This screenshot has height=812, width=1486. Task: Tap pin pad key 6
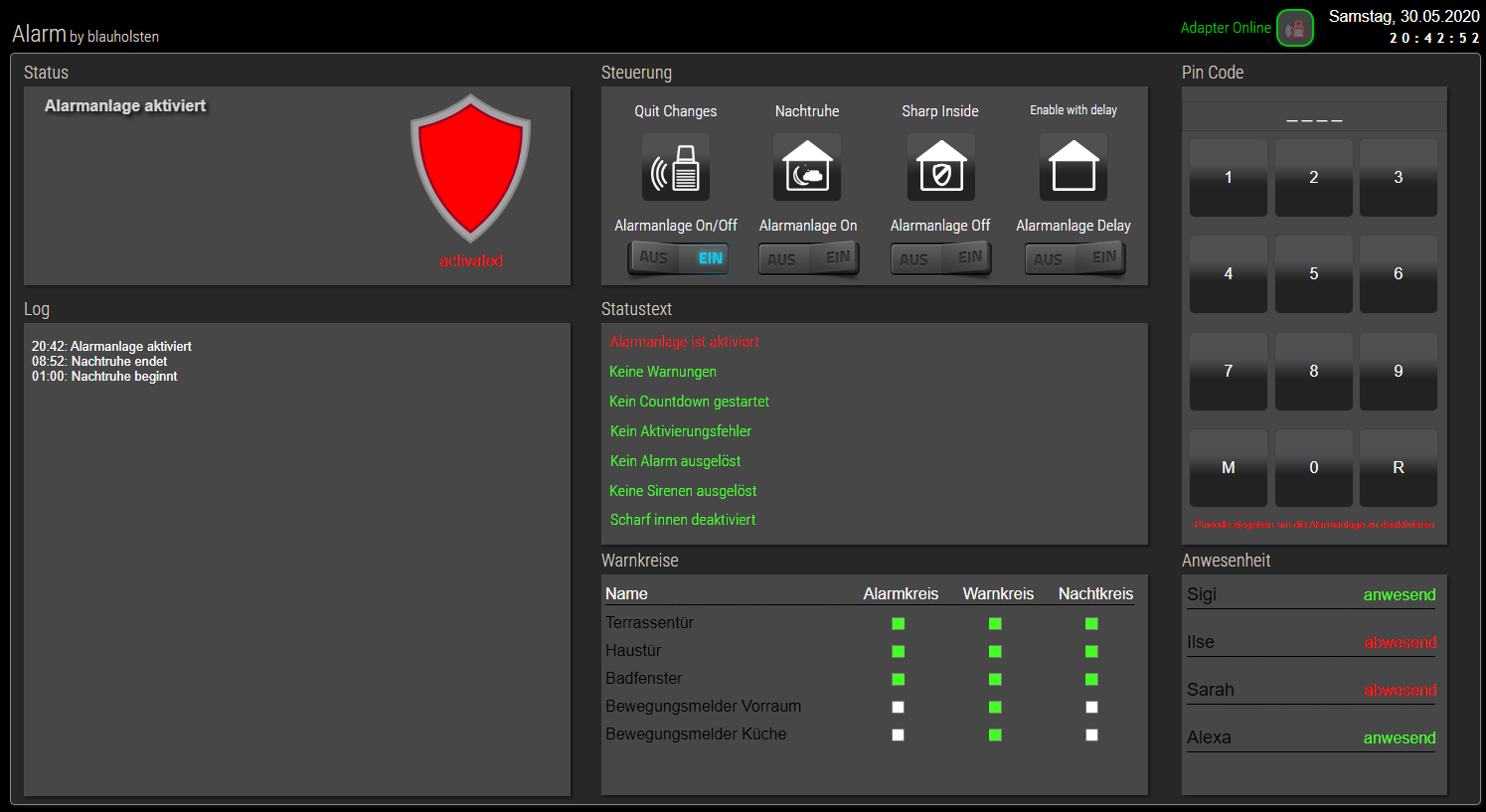(x=1399, y=274)
